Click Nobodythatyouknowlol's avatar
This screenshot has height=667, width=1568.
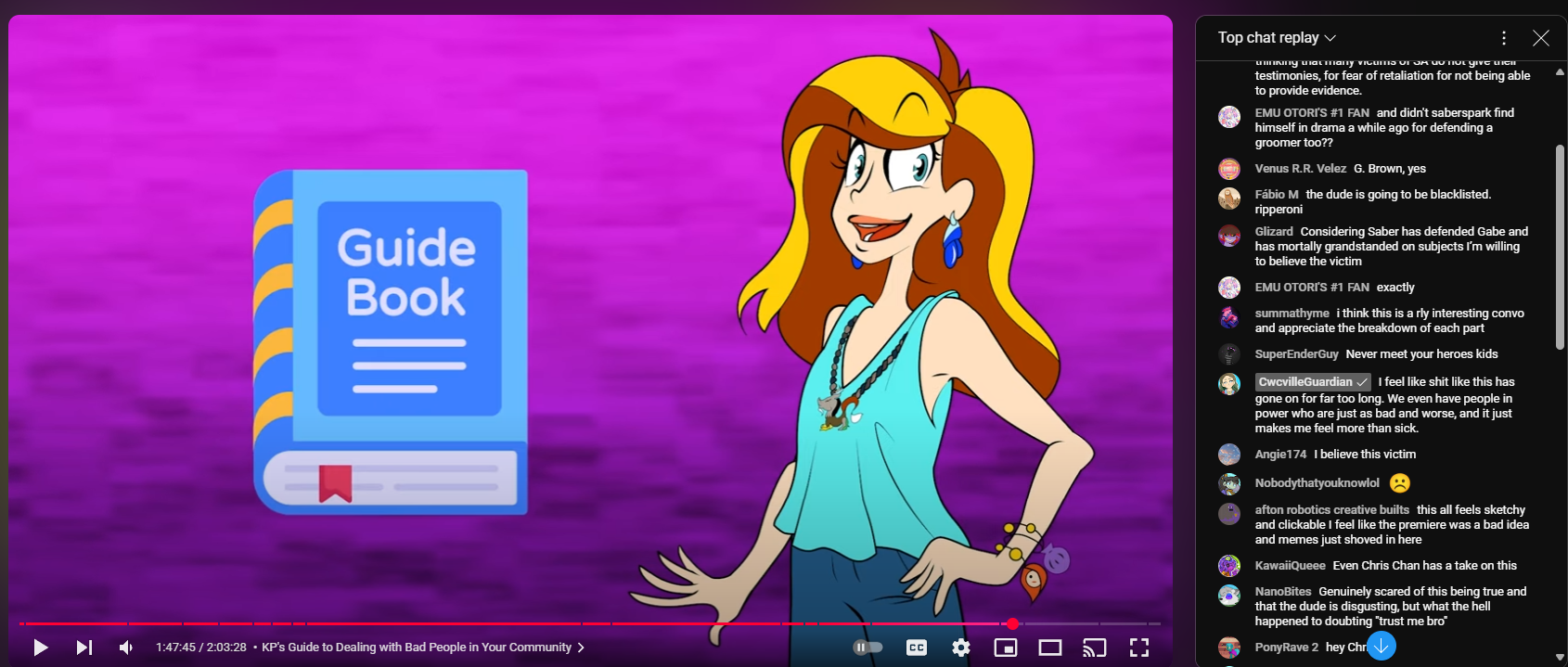1229,483
